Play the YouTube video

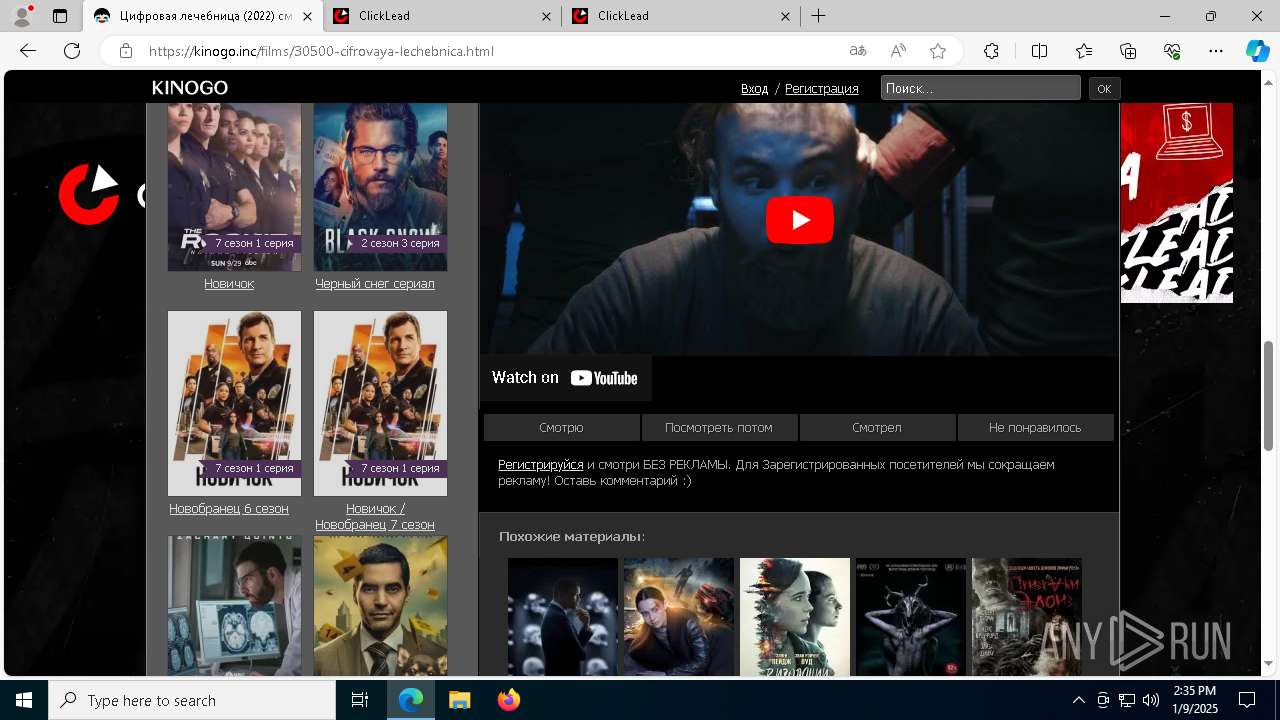point(800,220)
